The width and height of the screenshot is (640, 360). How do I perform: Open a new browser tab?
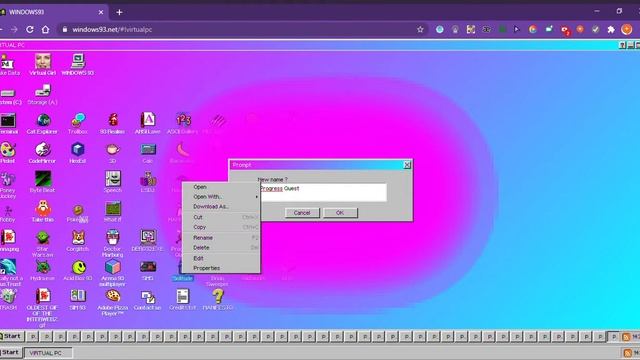(119, 12)
